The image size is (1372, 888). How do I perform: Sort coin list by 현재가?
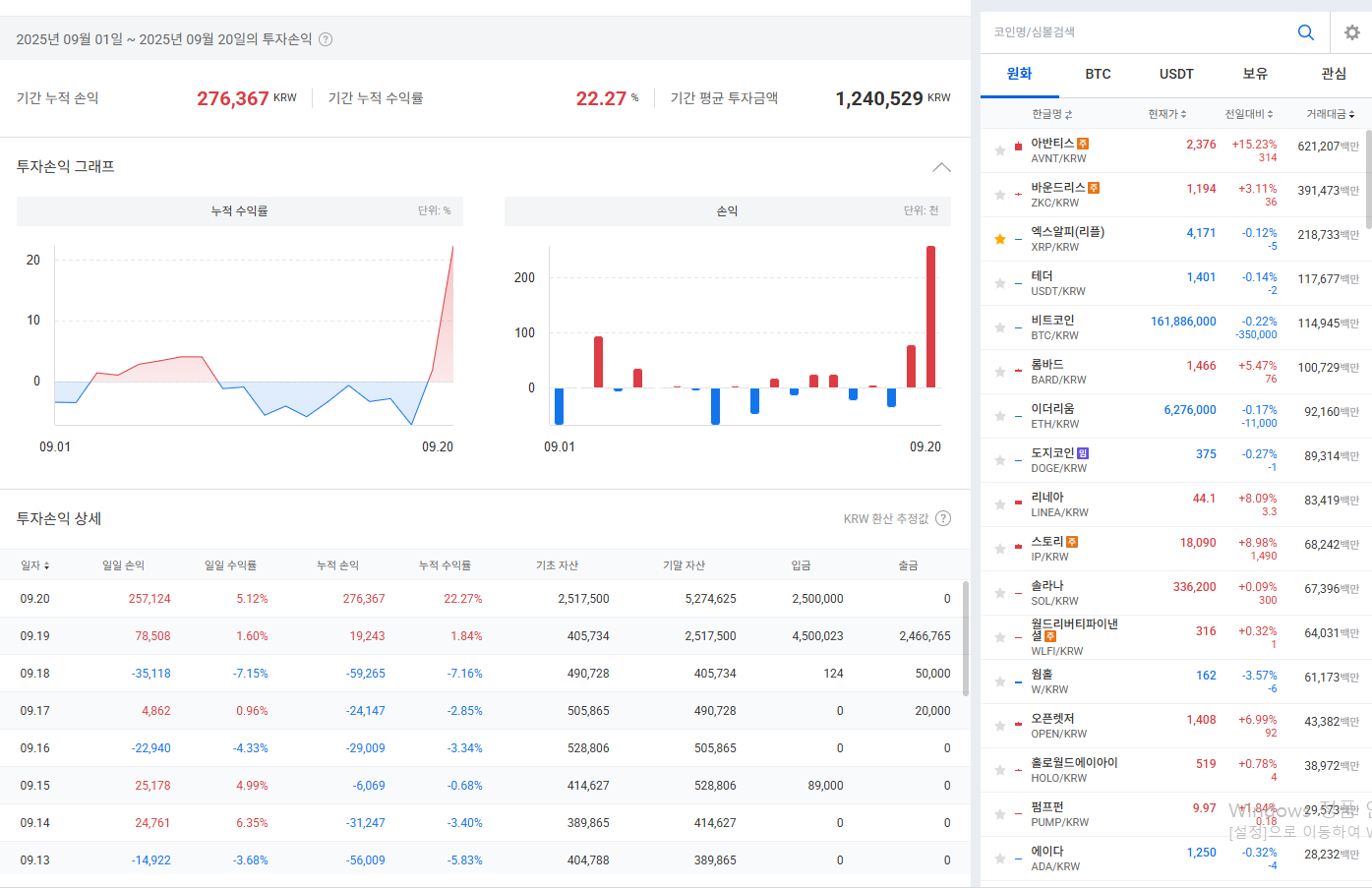pos(1167,114)
